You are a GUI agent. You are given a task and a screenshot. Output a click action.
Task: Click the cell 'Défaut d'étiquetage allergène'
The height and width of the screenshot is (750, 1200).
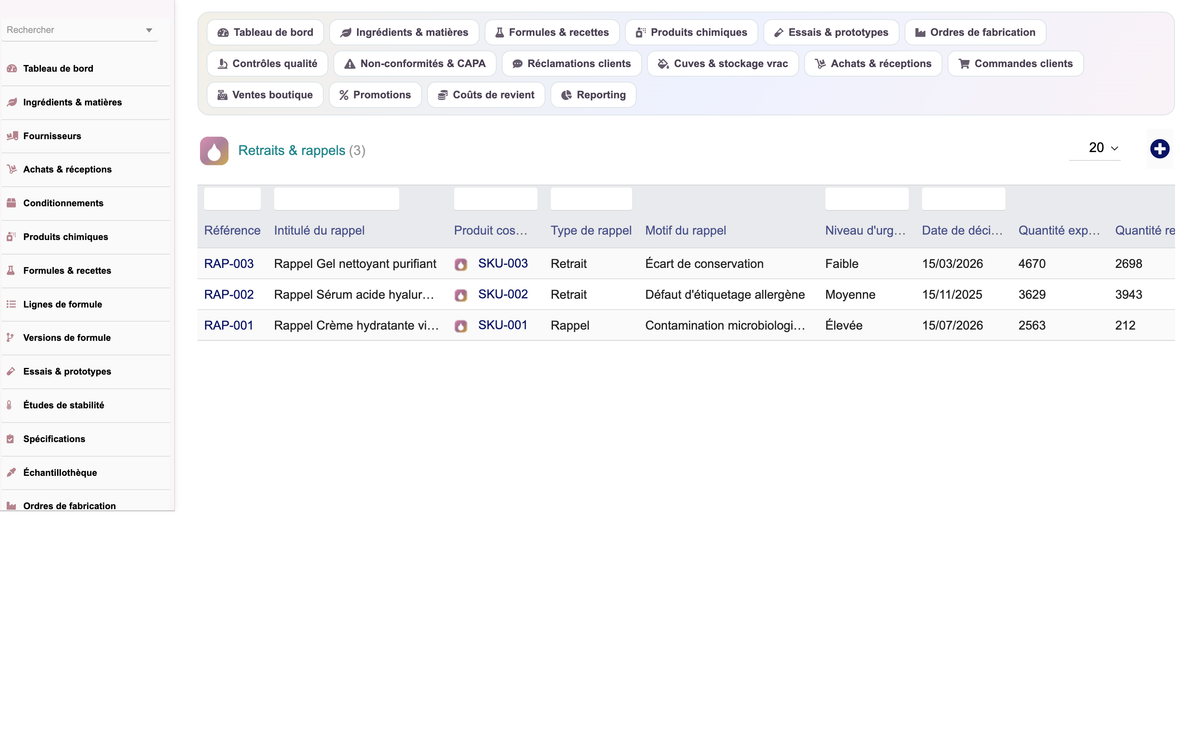(725, 295)
